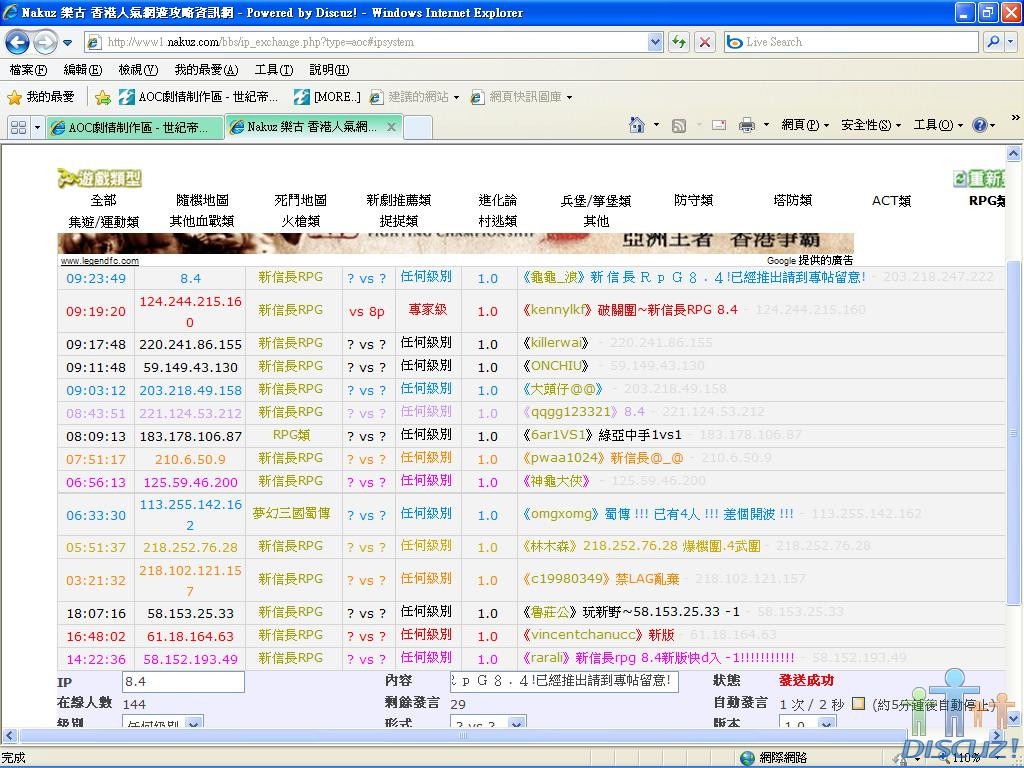
Task: Click IP 220.241.86.155 cell
Action: point(190,344)
